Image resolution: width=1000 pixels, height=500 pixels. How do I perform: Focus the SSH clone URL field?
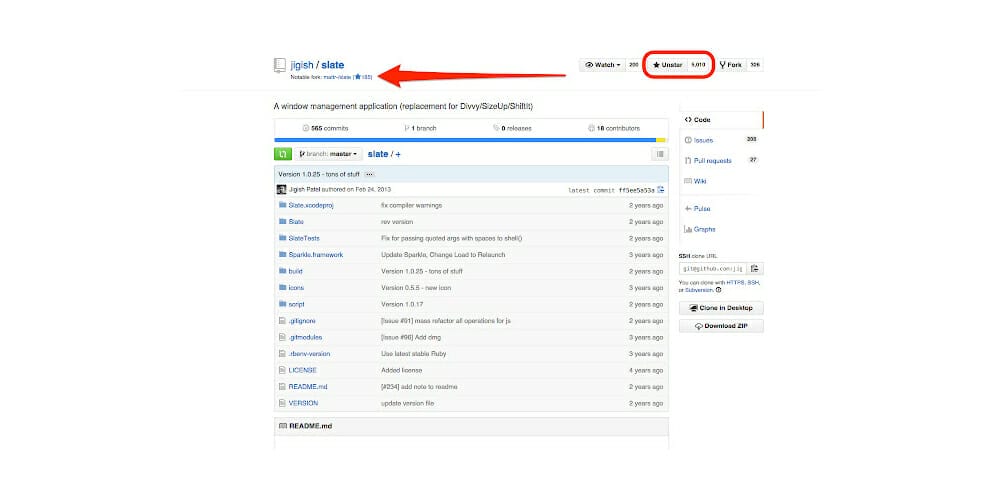[712, 268]
